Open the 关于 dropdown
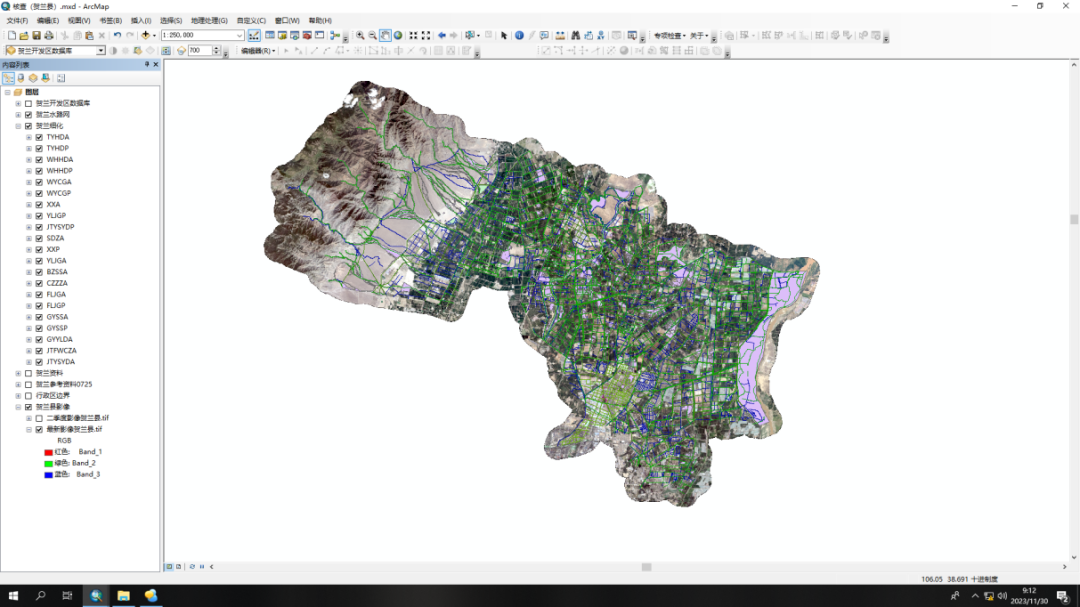This screenshot has height=607, width=1080. point(699,35)
